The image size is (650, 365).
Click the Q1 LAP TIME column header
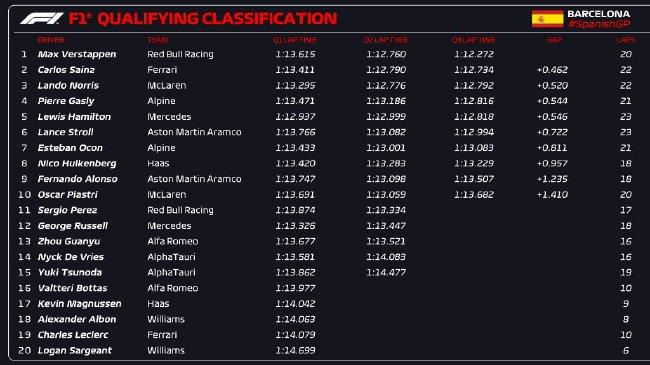tap(295, 40)
